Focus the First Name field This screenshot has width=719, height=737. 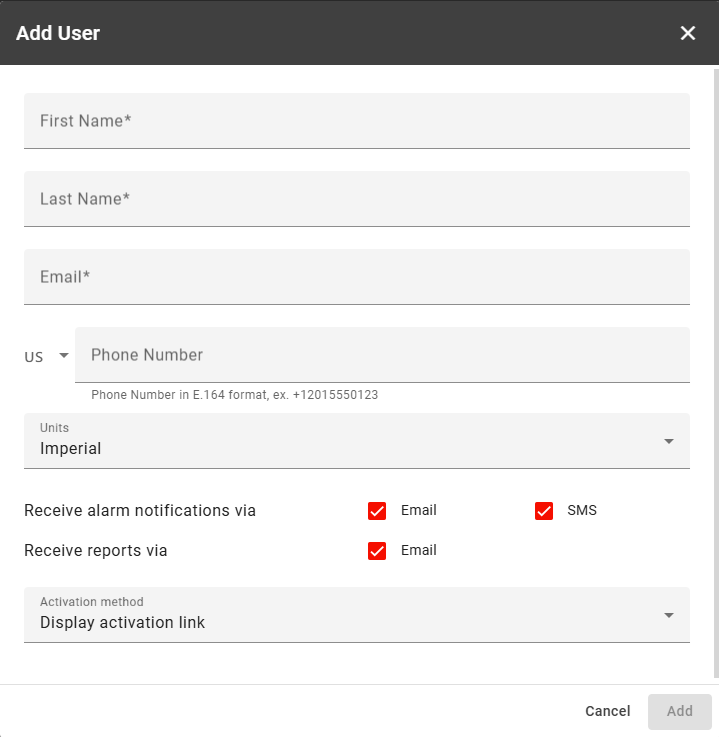point(356,121)
